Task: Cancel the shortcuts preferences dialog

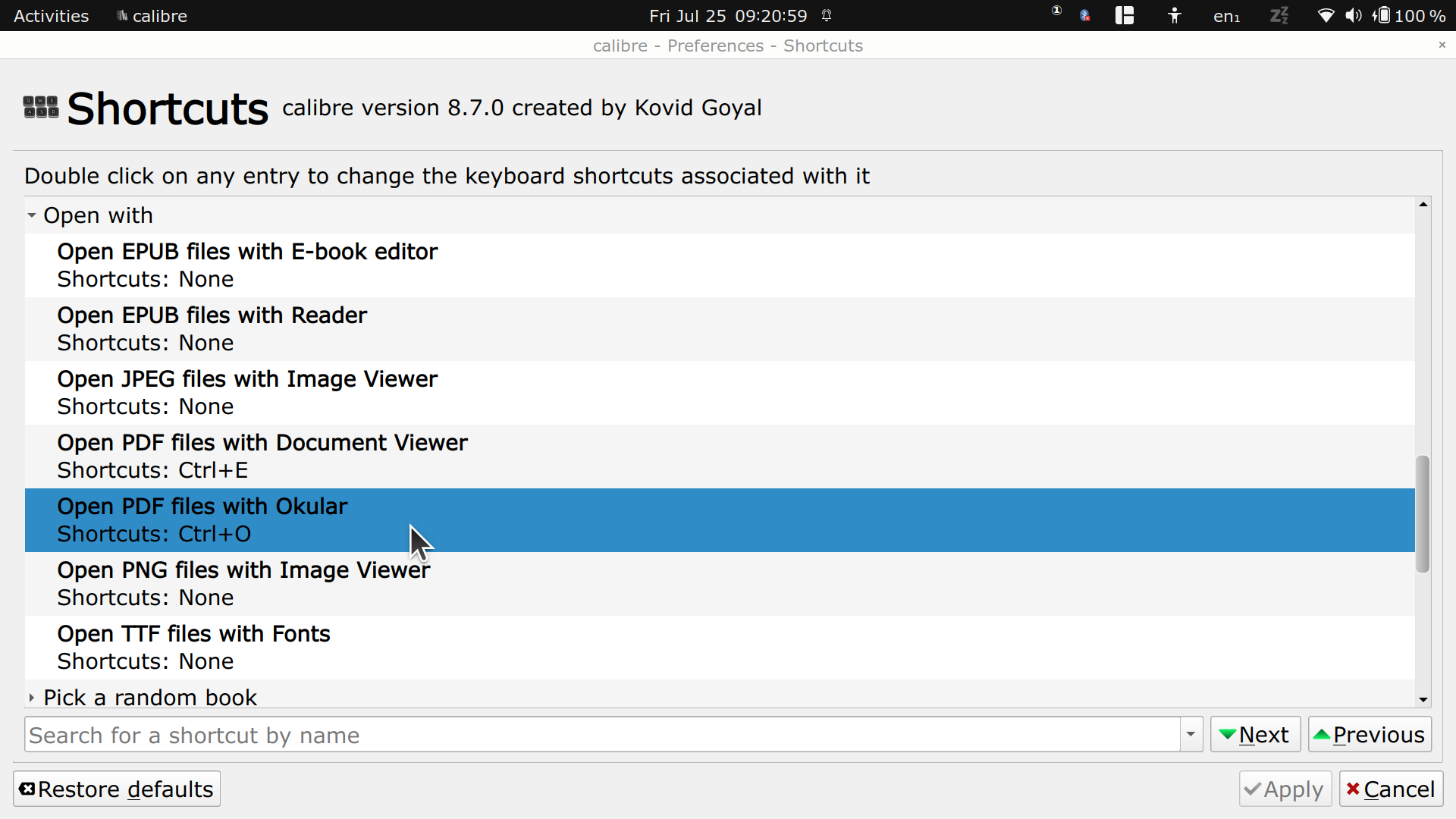Action: (1391, 789)
